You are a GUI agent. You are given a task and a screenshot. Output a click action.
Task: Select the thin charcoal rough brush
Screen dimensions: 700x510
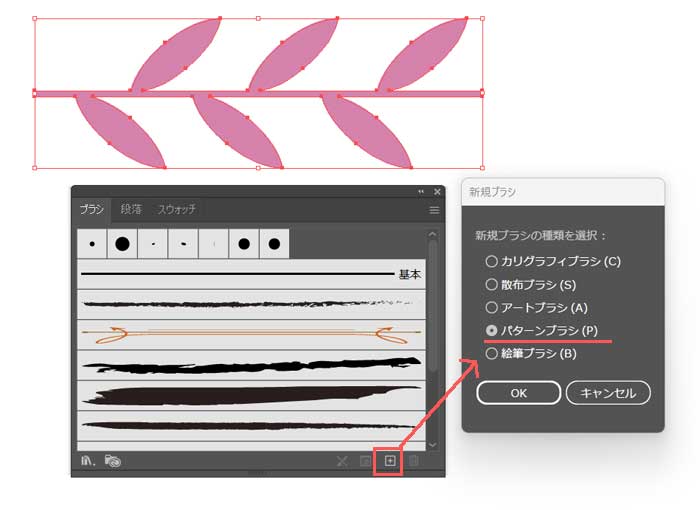pos(251,305)
